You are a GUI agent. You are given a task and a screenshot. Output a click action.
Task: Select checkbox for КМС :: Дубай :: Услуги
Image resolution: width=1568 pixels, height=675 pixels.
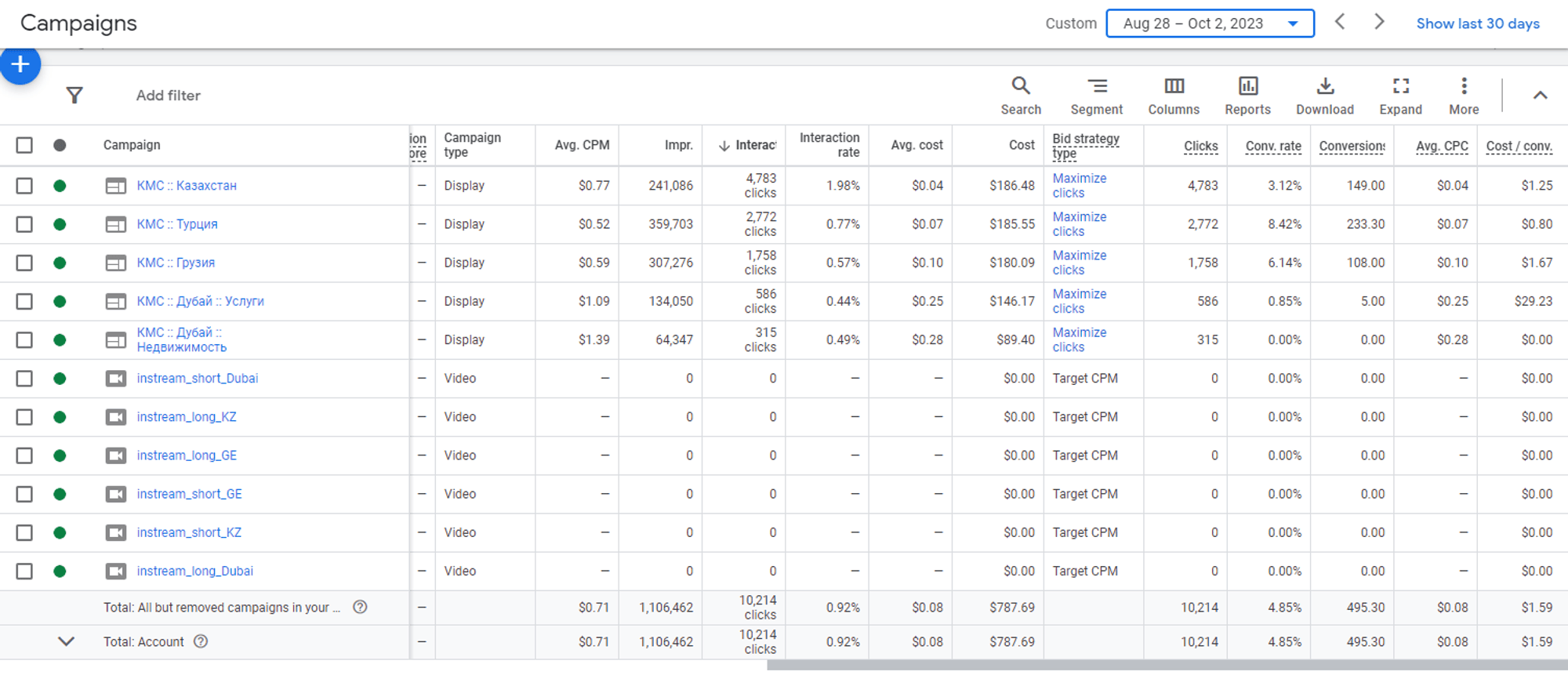24,301
